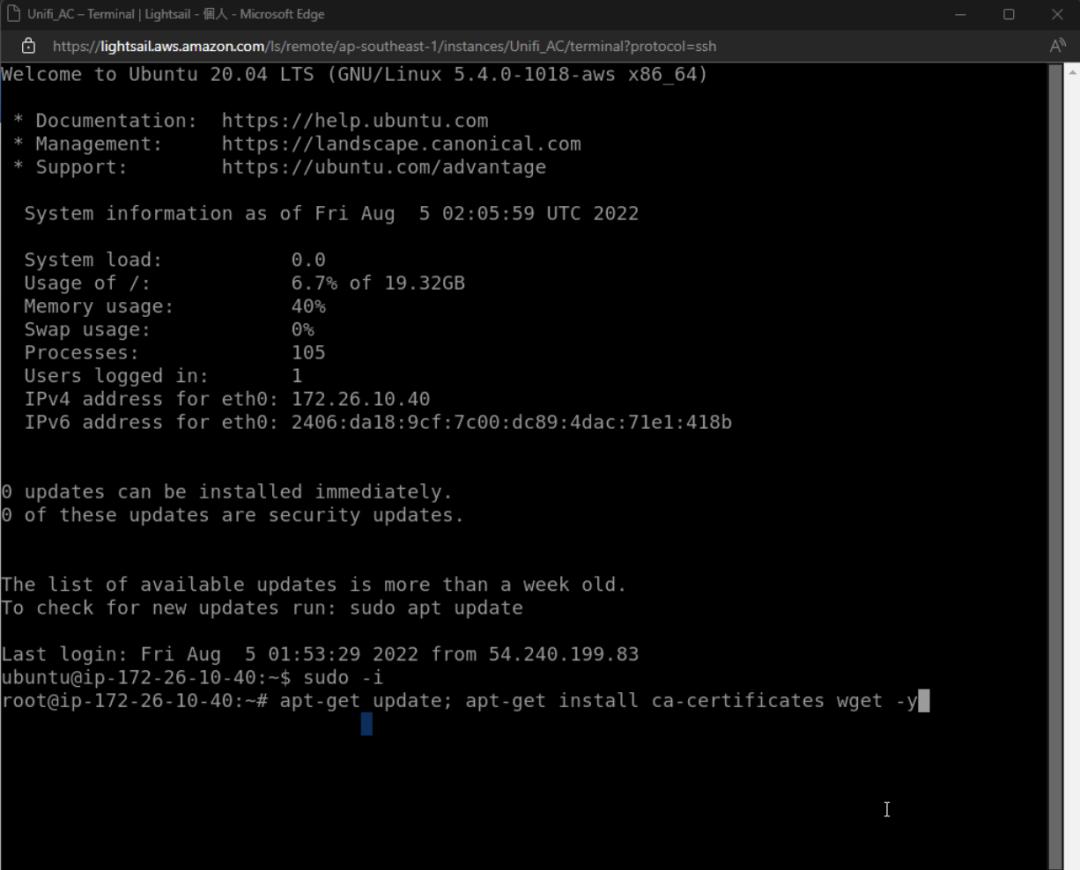Screen dimensions: 1080x870
Task: Minimize the Edge window
Action: [960, 14]
